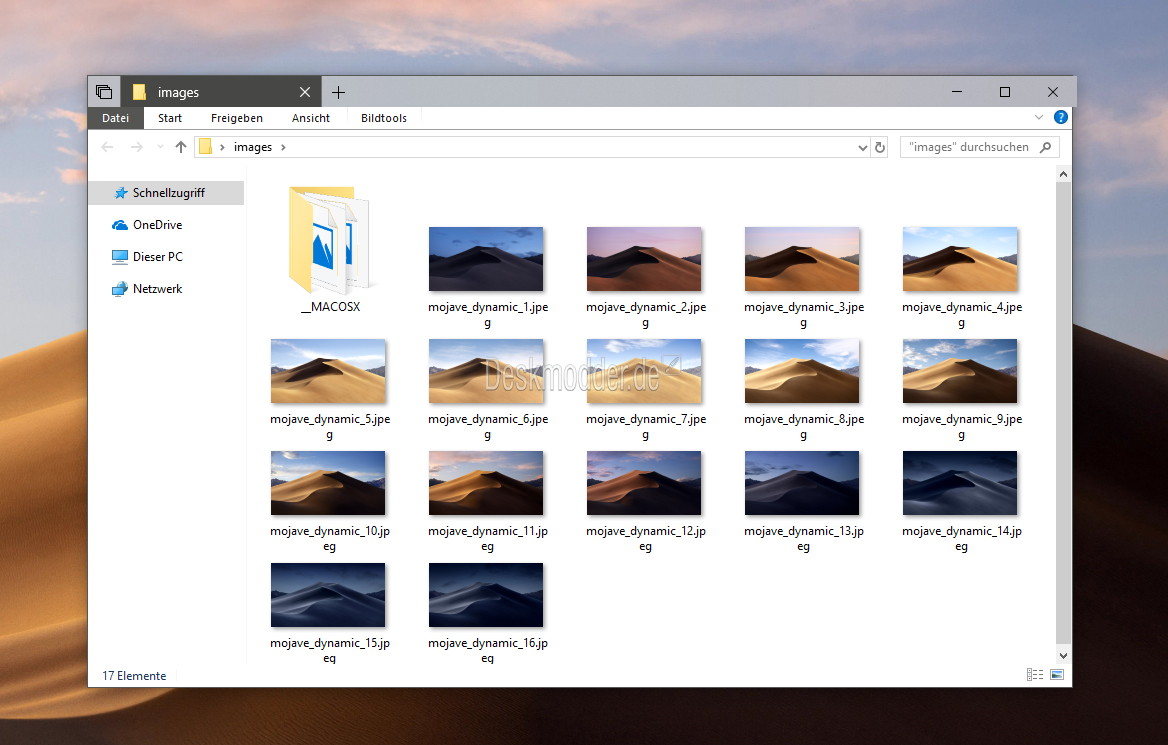The image size is (1168, 745).
Task: Select thumbnail mojave_dynamic_12.jpeg
Action: (x=644, y=483)
